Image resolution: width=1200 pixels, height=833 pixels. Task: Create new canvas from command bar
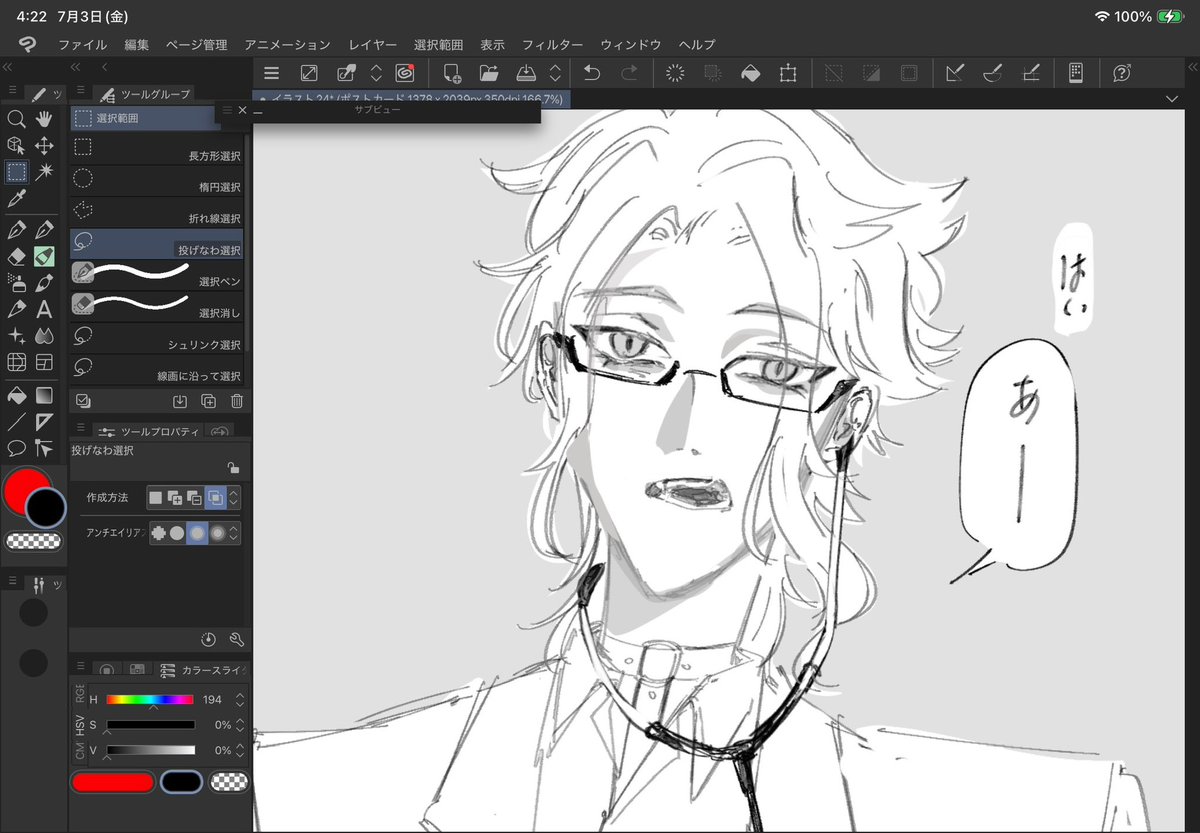point(452,73)
